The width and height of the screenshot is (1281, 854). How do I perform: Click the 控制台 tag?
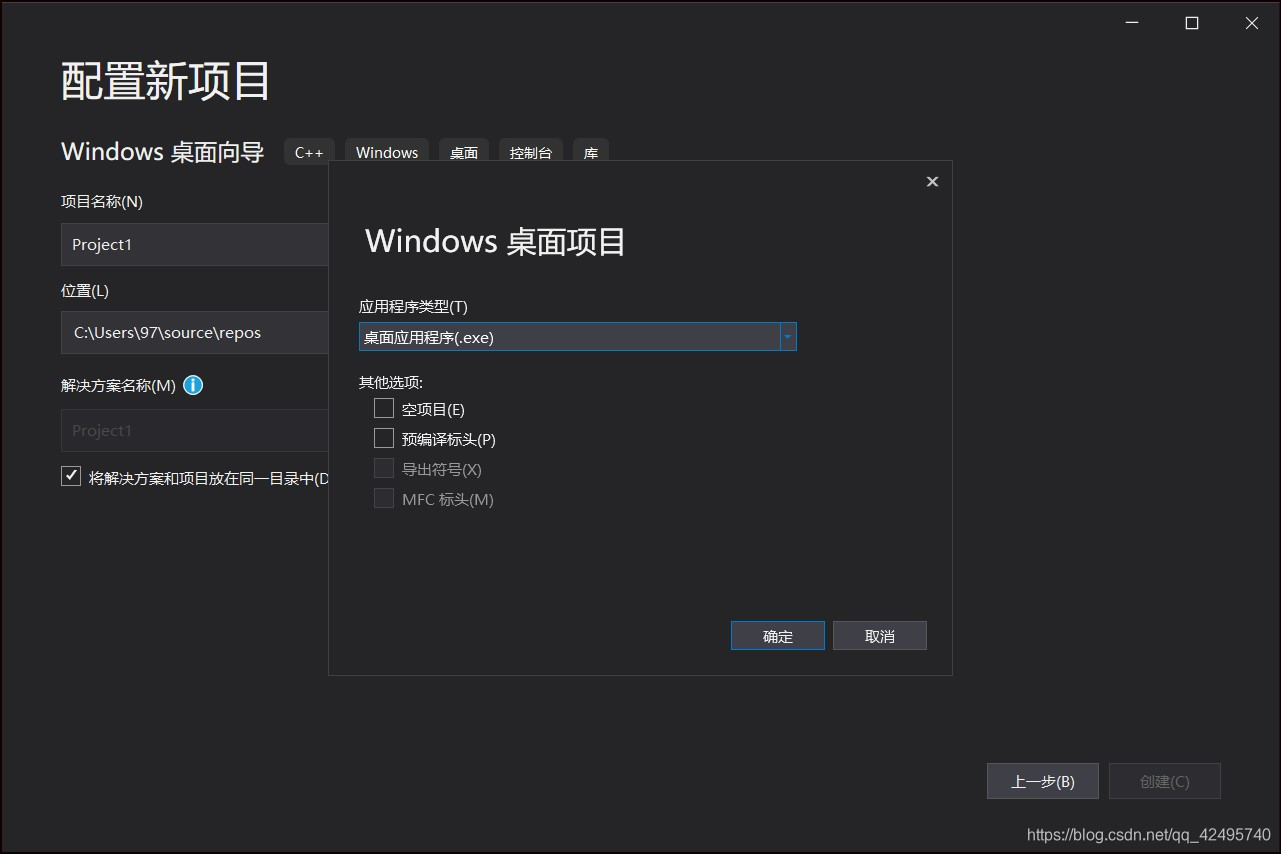coord(531,152)
